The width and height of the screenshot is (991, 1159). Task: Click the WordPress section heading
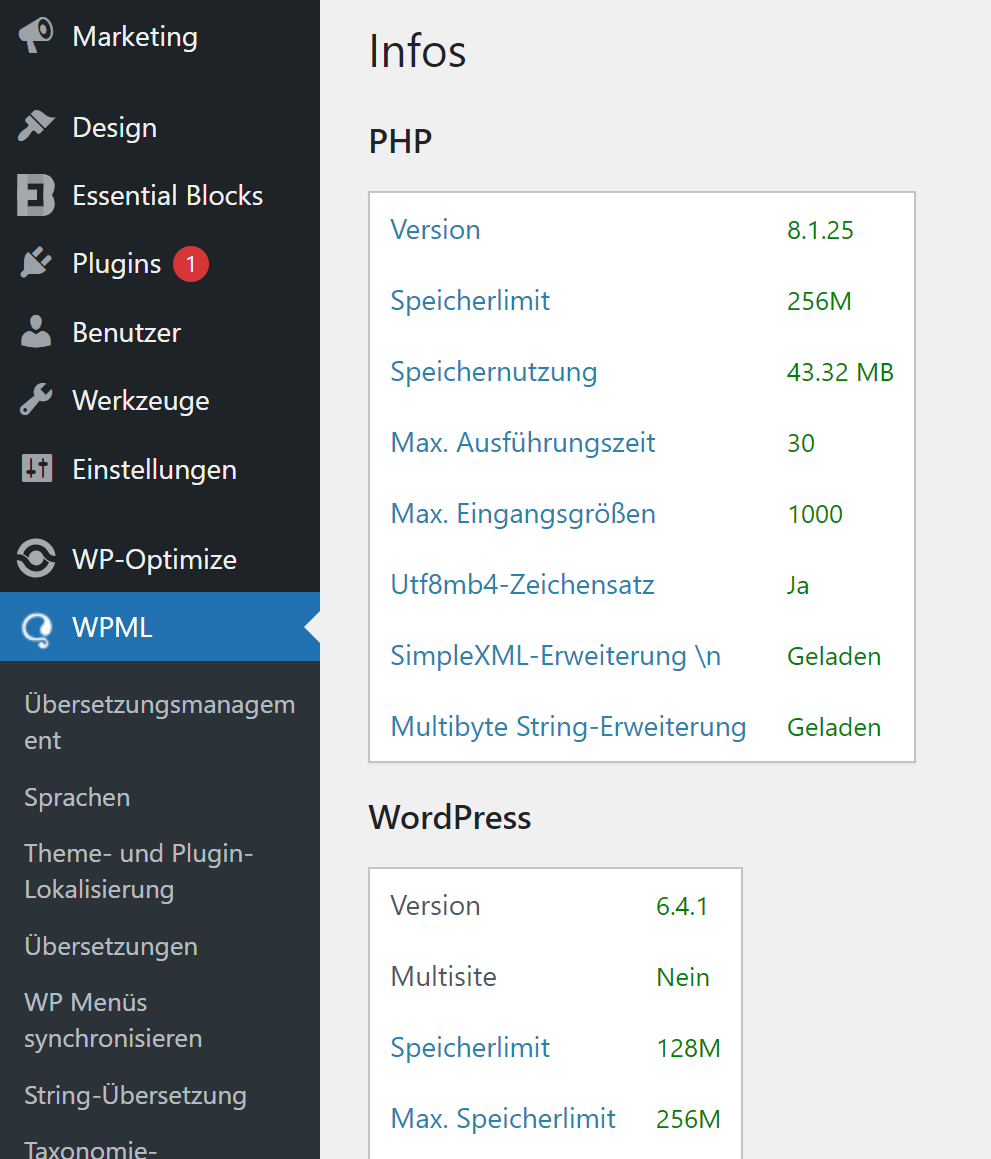[450, 818]
